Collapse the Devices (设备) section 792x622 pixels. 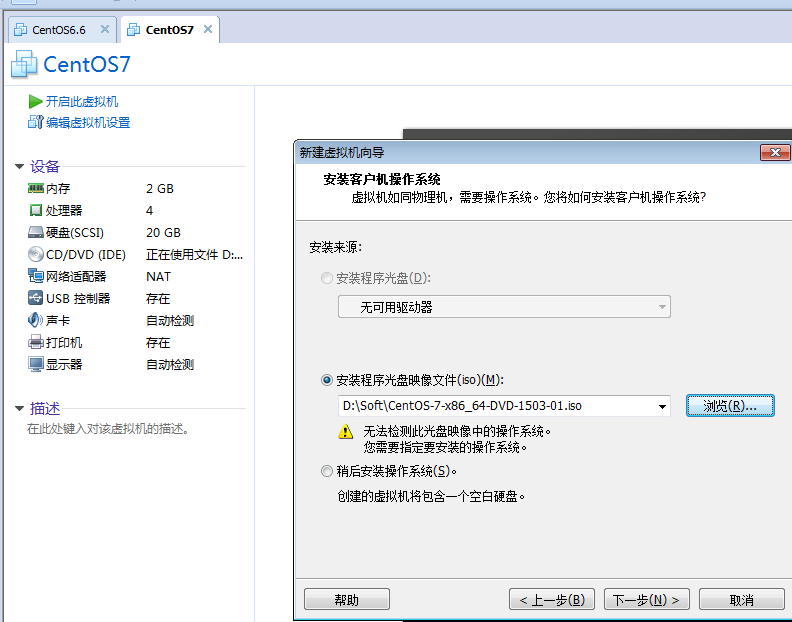20,166
